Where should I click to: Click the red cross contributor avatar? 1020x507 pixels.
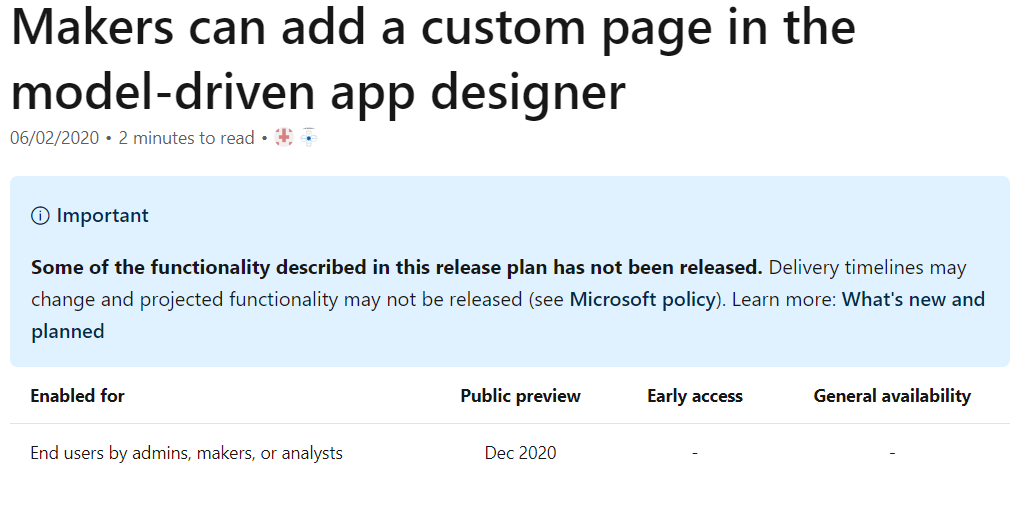point(284,137)
